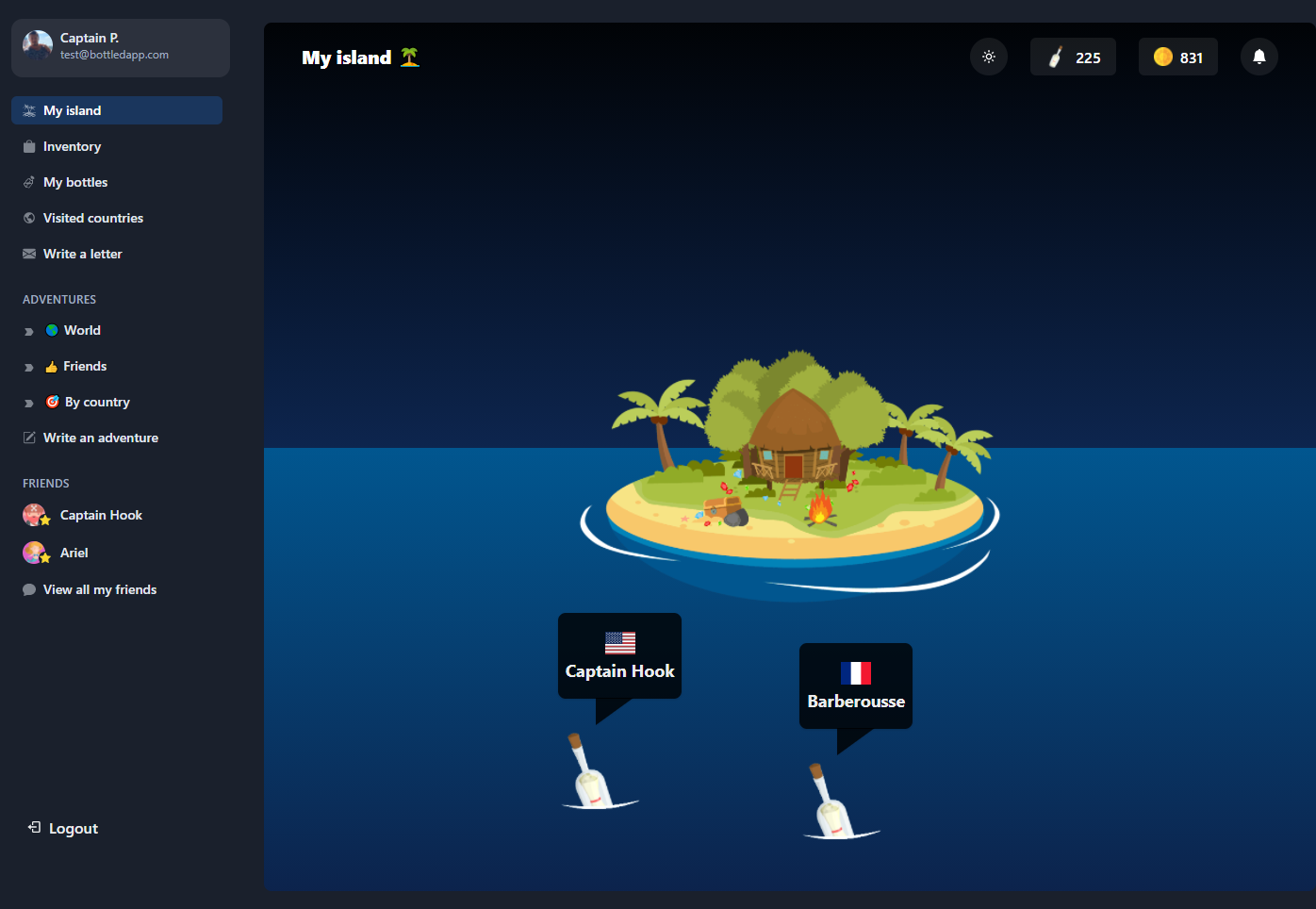
Task: Select My island in the sidebar
Action: coord(117,110)
